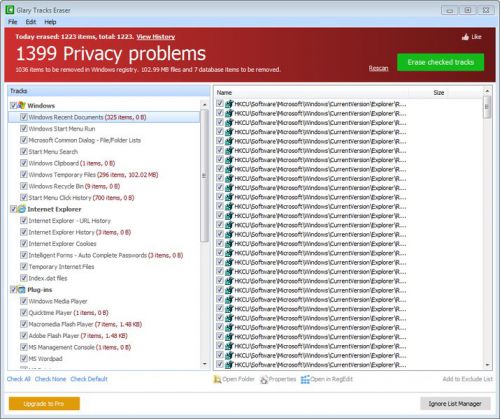500x419 pixels.
Task: Click the Rescan link
Action: tap(378, 68)
